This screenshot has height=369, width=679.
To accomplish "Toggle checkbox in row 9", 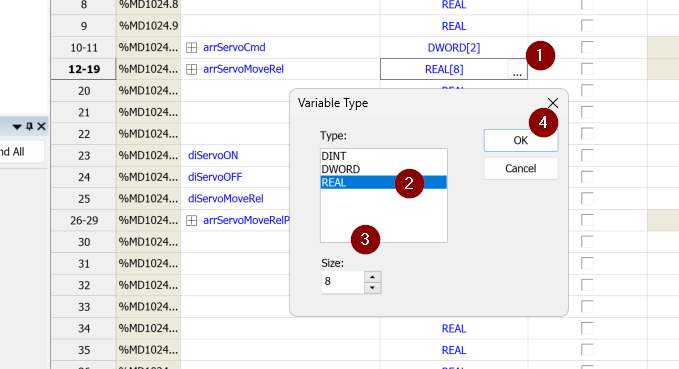I will coord(587,26).
